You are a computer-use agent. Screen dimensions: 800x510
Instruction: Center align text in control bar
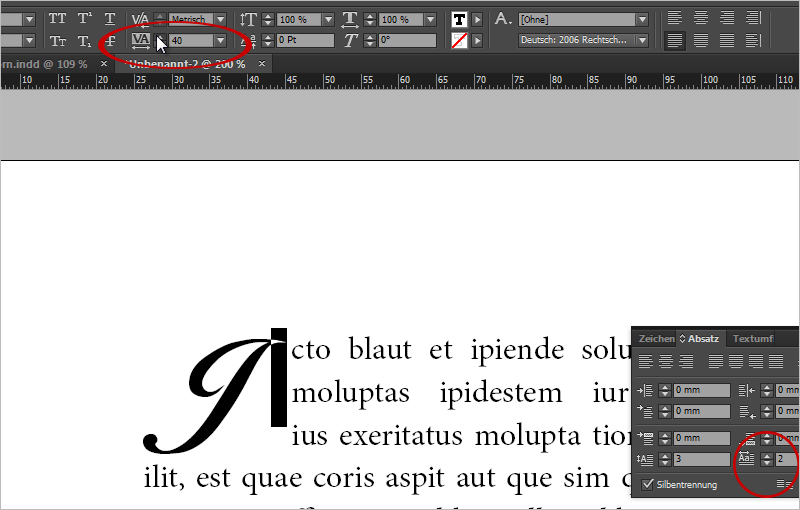(701, 18)
